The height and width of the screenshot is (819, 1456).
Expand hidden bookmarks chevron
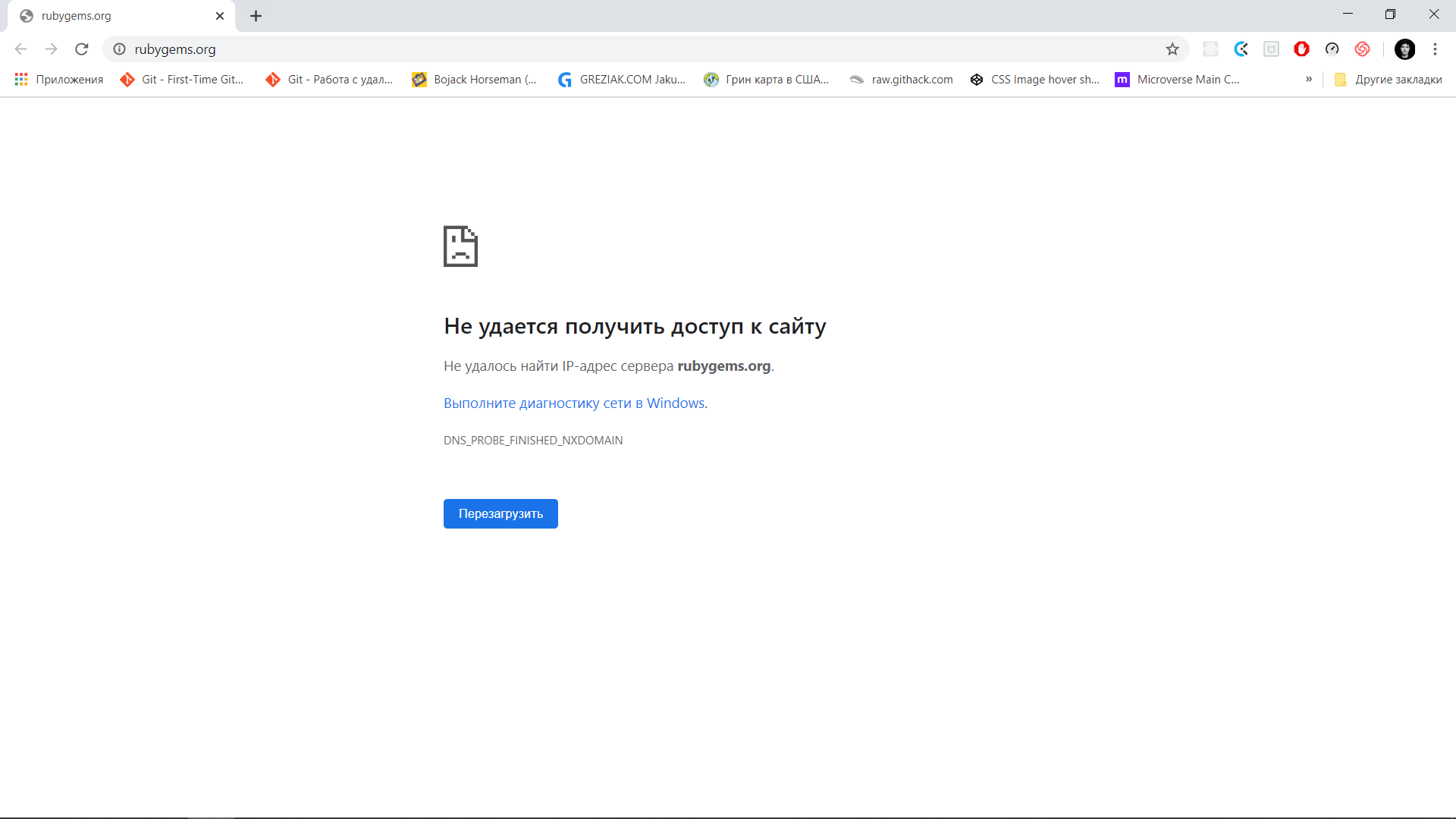(x=1309, y=79)
